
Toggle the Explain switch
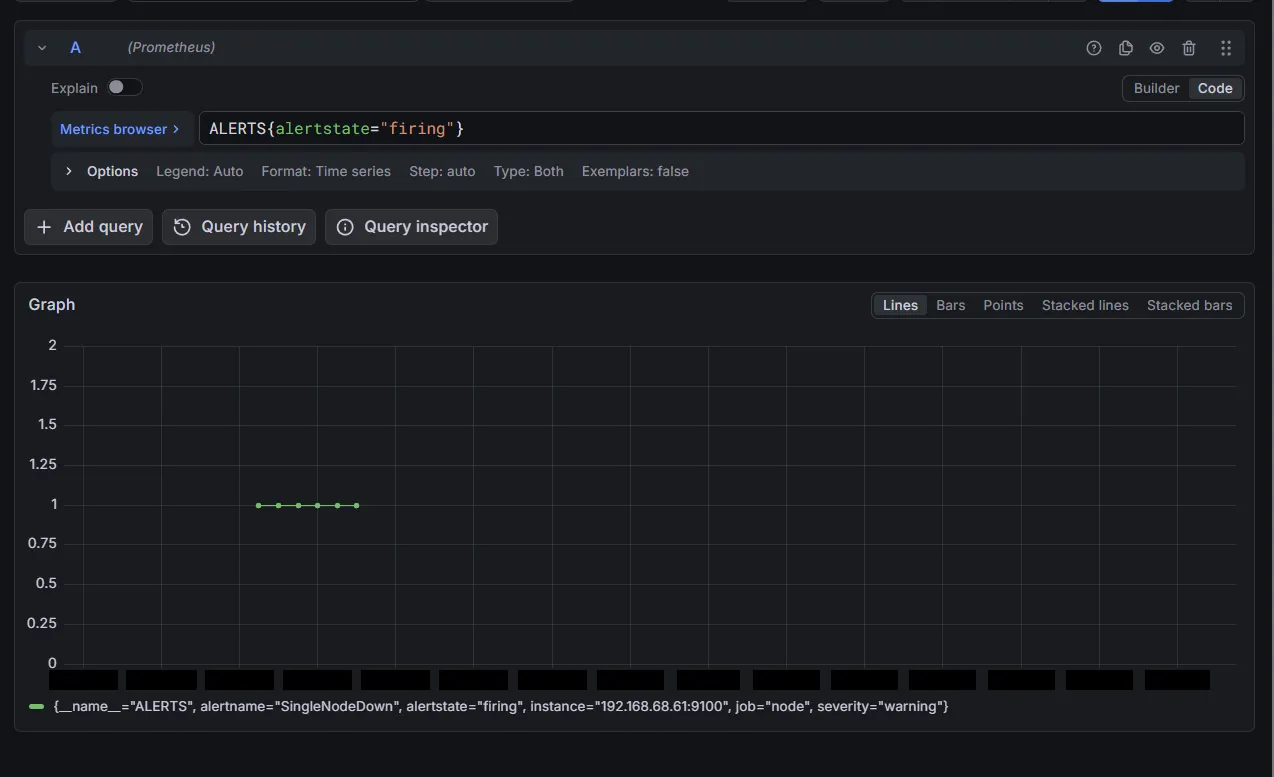(x=125, y=87)
